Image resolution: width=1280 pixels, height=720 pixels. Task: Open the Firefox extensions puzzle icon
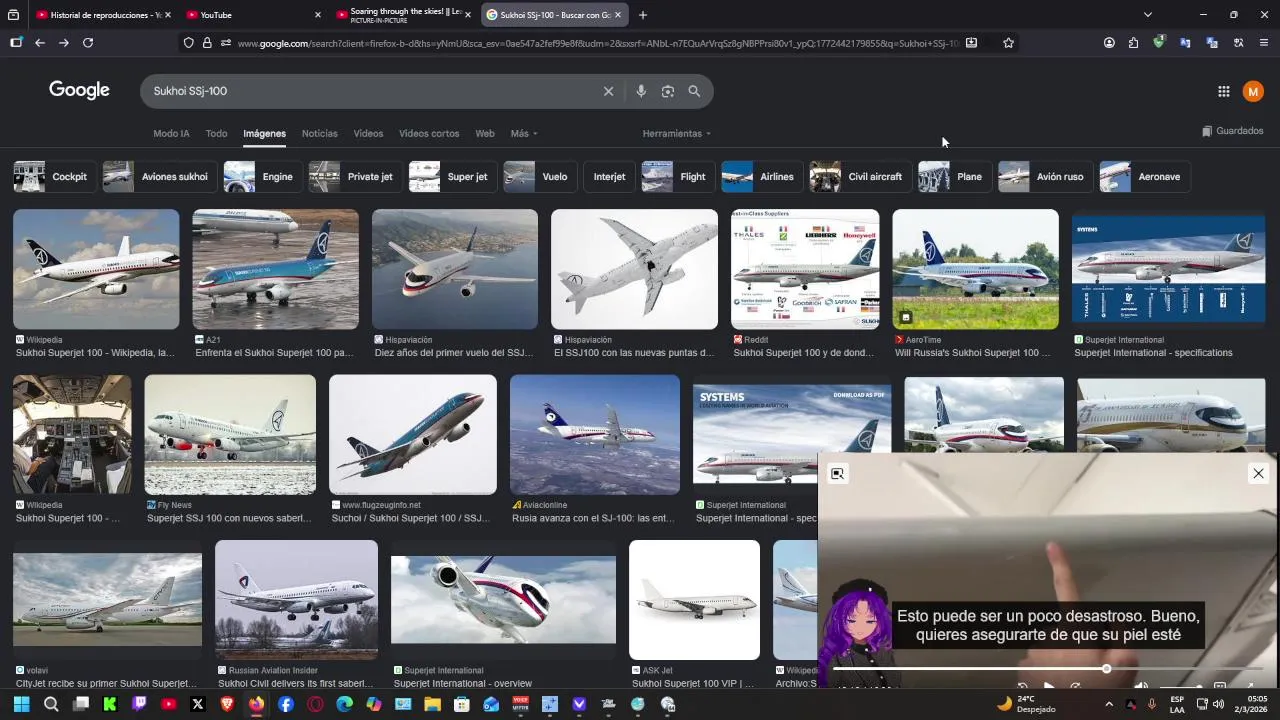[1133, 43]
